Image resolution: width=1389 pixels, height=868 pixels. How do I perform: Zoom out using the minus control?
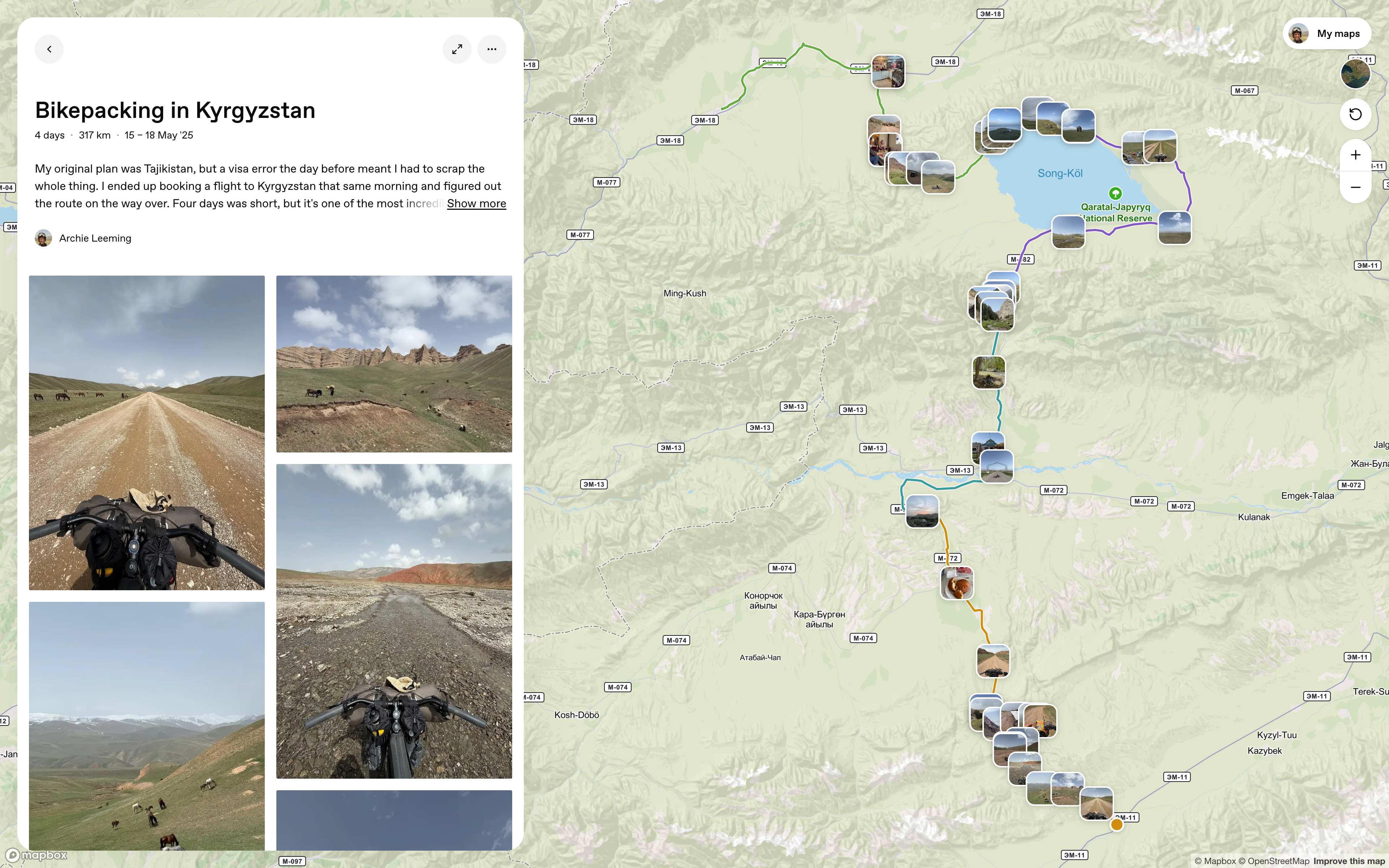click(x=1355, y=187)
